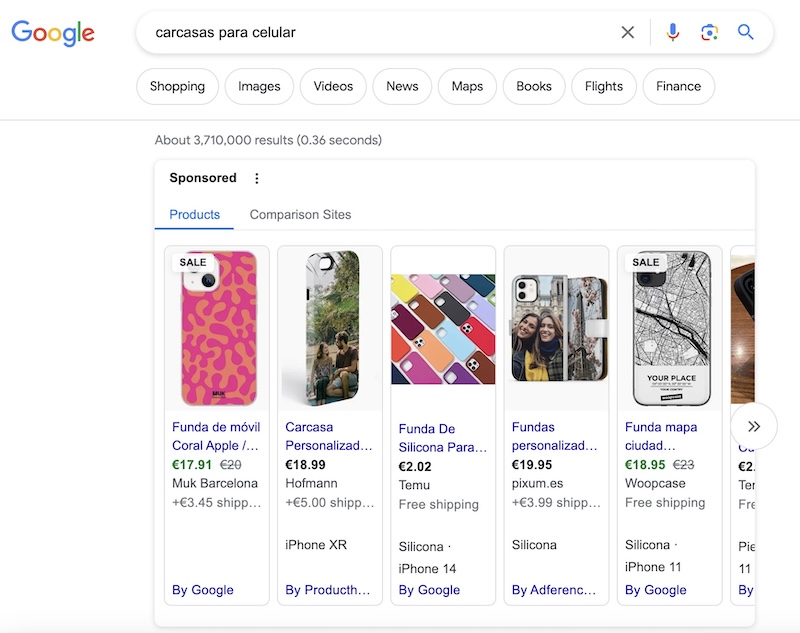Open the Carcasa Personalizada Hofmann link
Screen dimensions: 800x633
coord(329,436)
